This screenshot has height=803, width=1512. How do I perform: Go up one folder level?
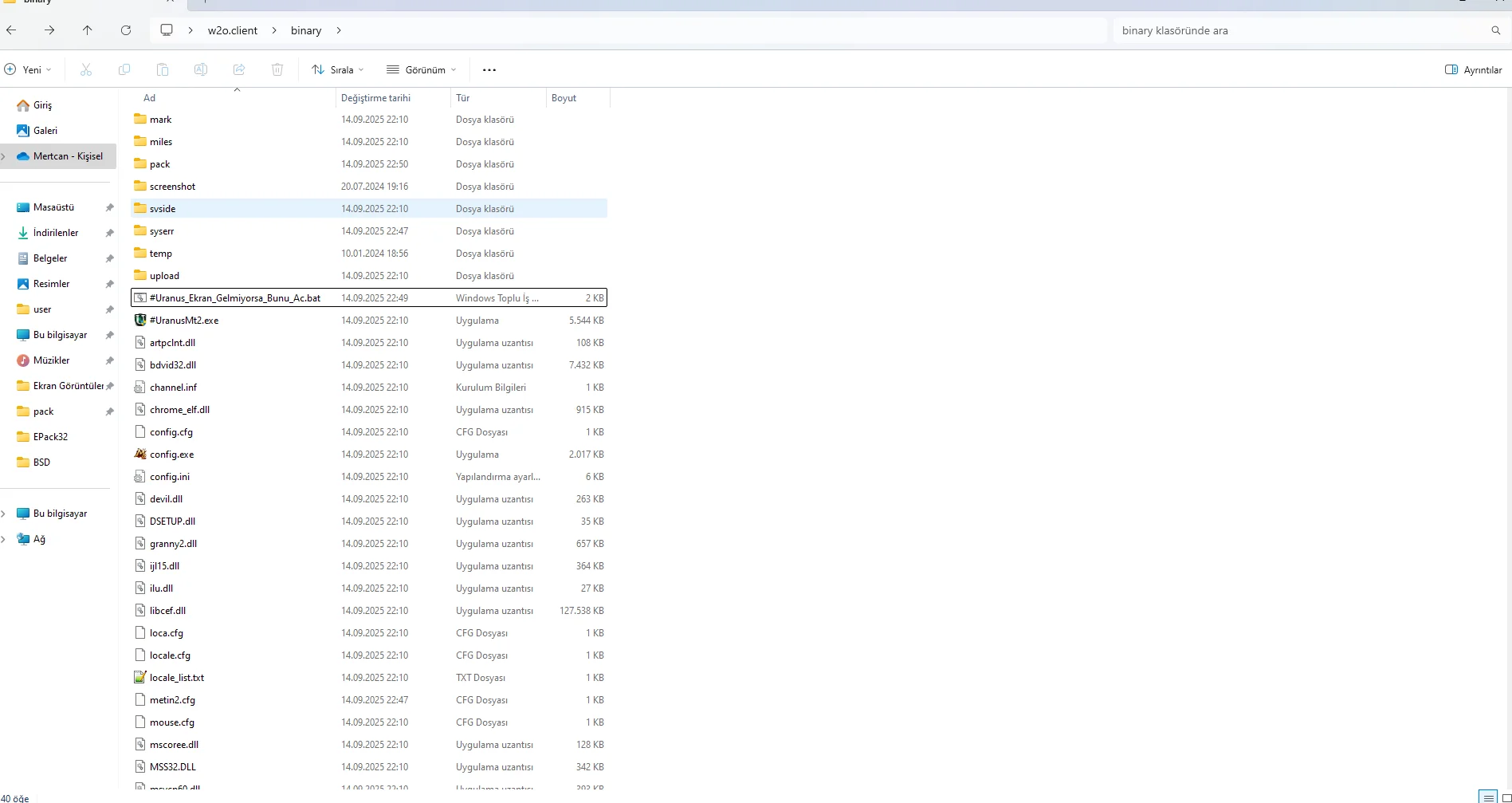click(x=88, y=30)
